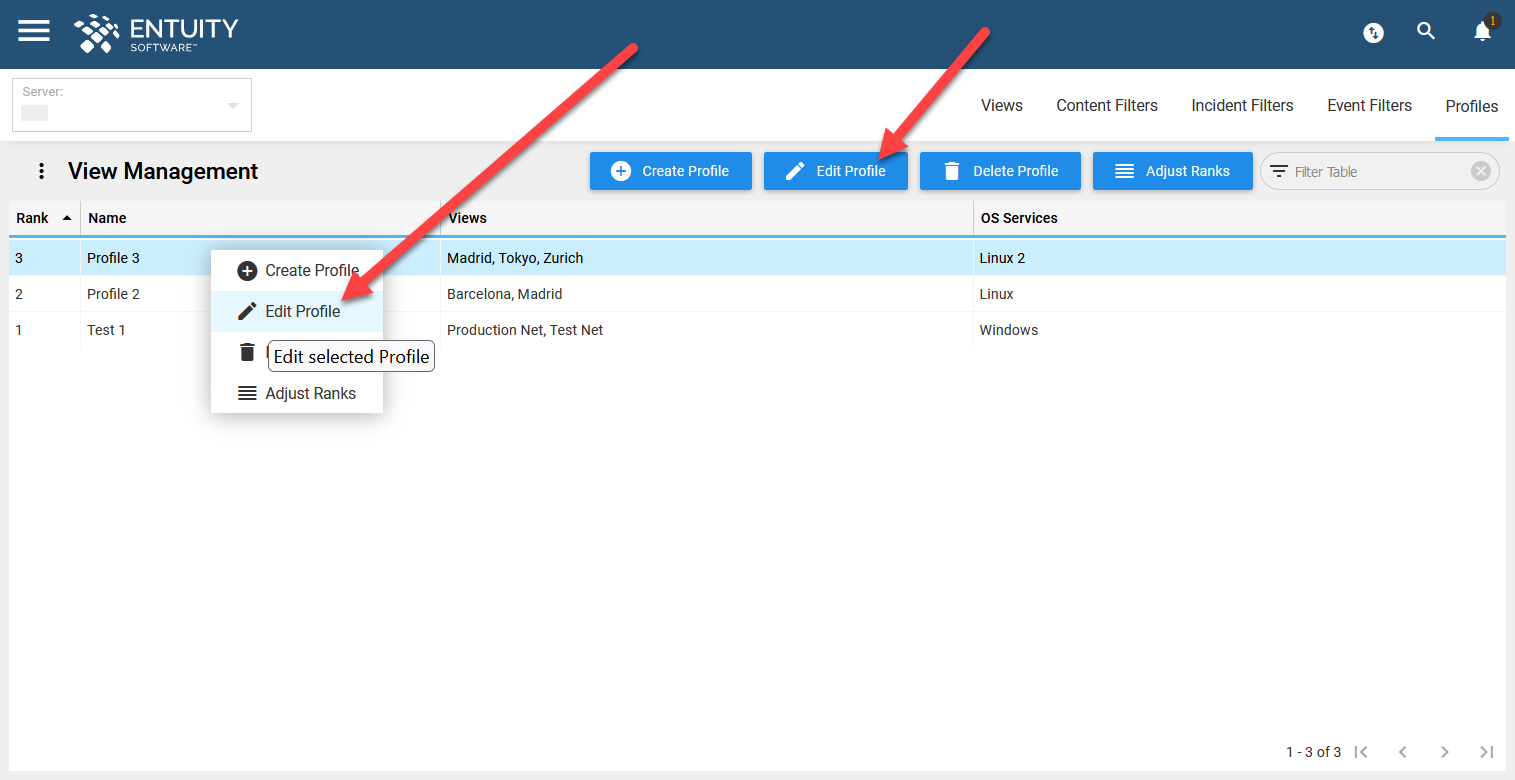Switch to the Content Filters tab
1515x780 pixels.
tap(1107, 105)
